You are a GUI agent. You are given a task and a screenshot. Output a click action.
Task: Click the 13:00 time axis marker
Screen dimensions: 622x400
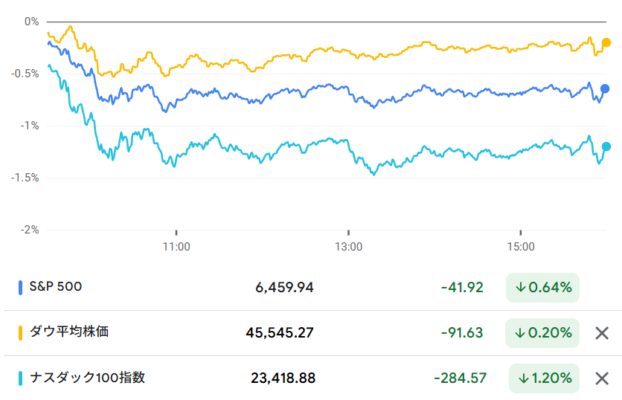[348, 246]
